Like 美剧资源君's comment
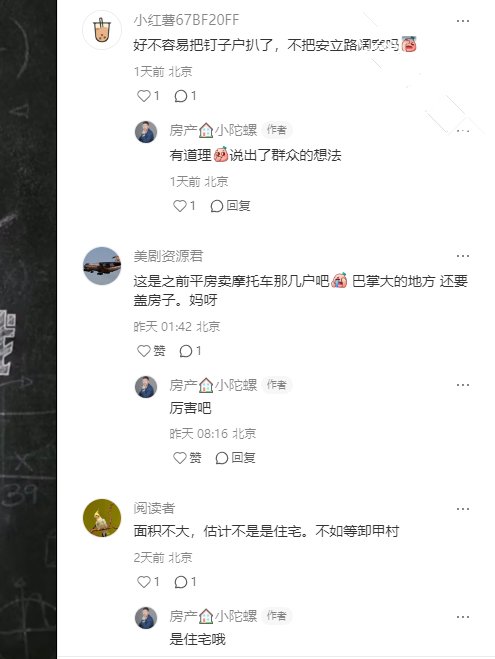The height and width of the screenshot is (659, 495). pos(151,351)
